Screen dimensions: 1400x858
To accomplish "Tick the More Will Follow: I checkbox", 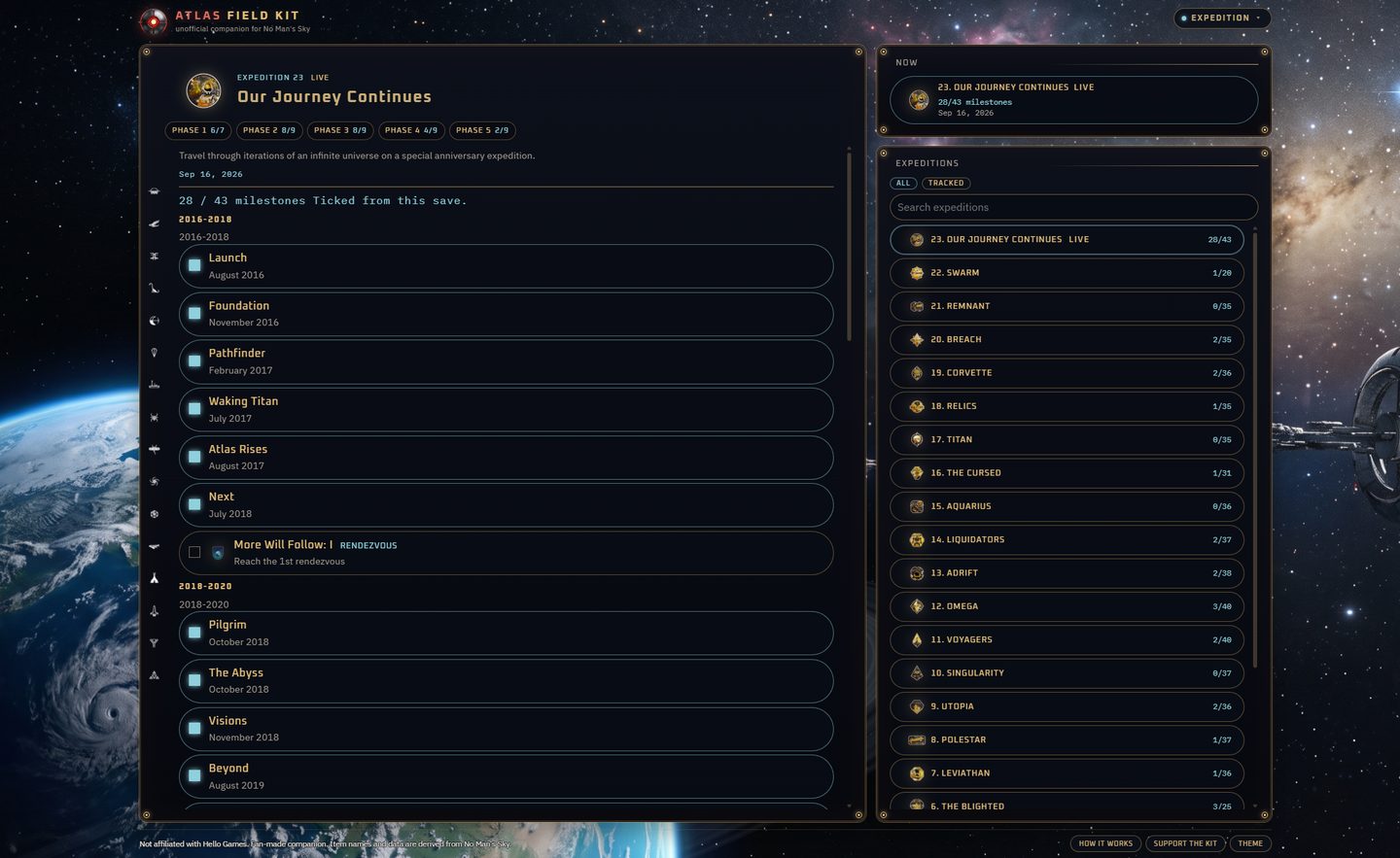I will [194, 553].
